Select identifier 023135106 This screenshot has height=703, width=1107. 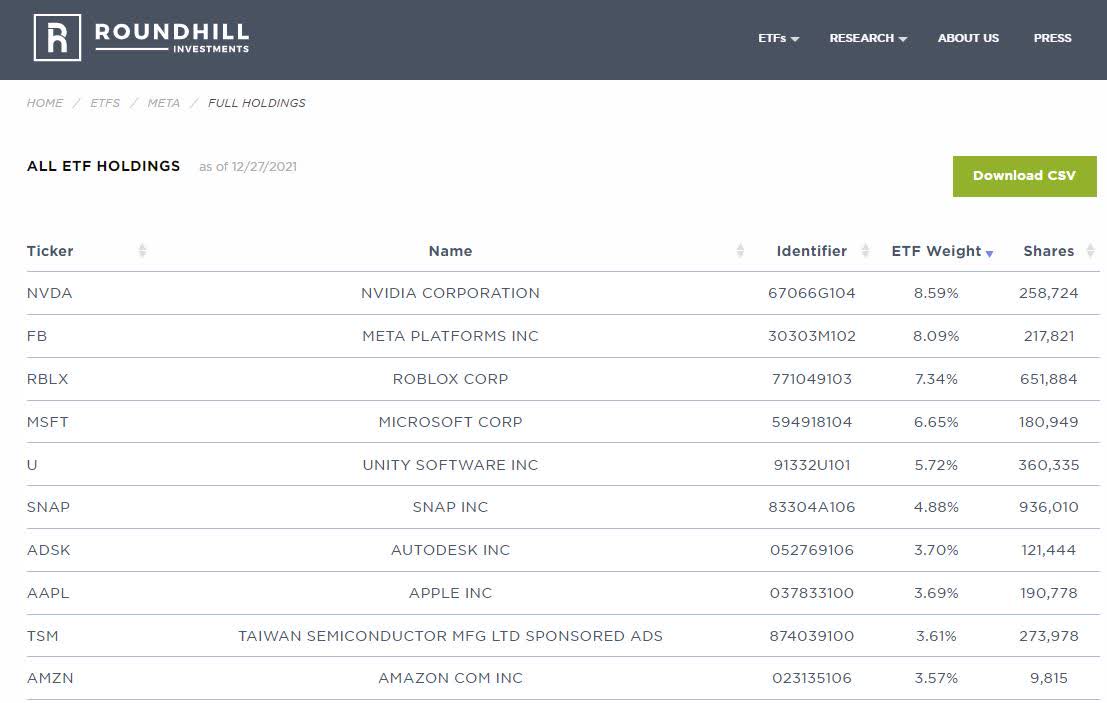812,678
